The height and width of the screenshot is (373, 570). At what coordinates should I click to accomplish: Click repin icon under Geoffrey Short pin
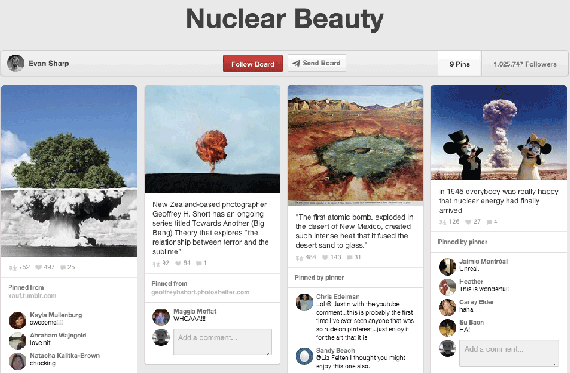click(156, 264)
